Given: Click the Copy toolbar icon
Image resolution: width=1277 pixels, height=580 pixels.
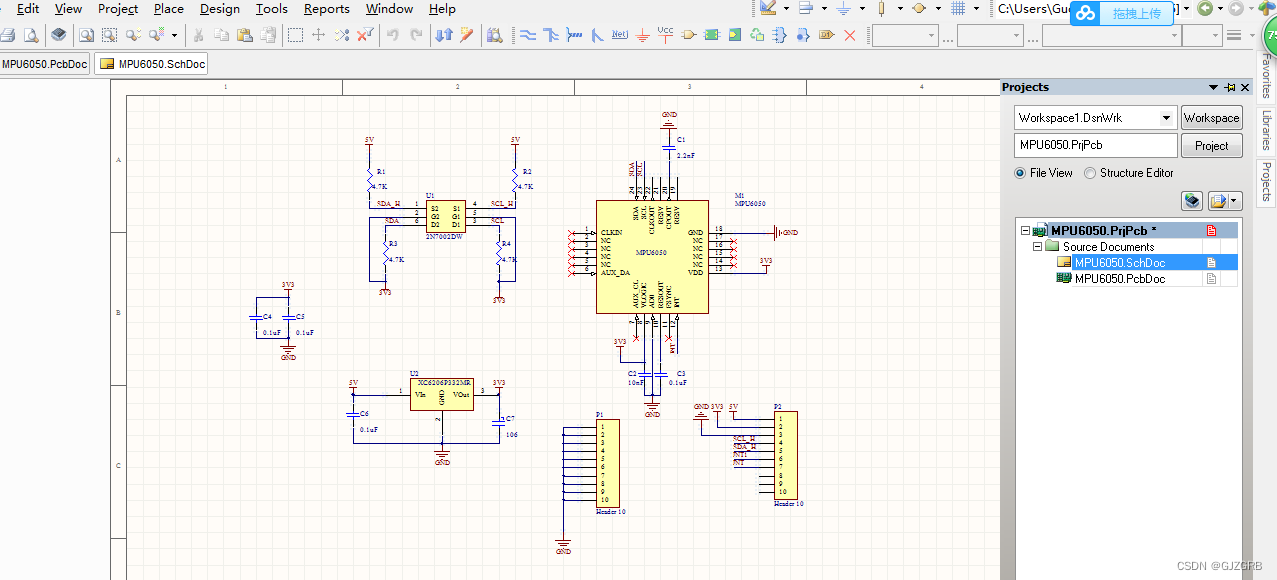Looking at the screenshot, I should tap(221, 35).
